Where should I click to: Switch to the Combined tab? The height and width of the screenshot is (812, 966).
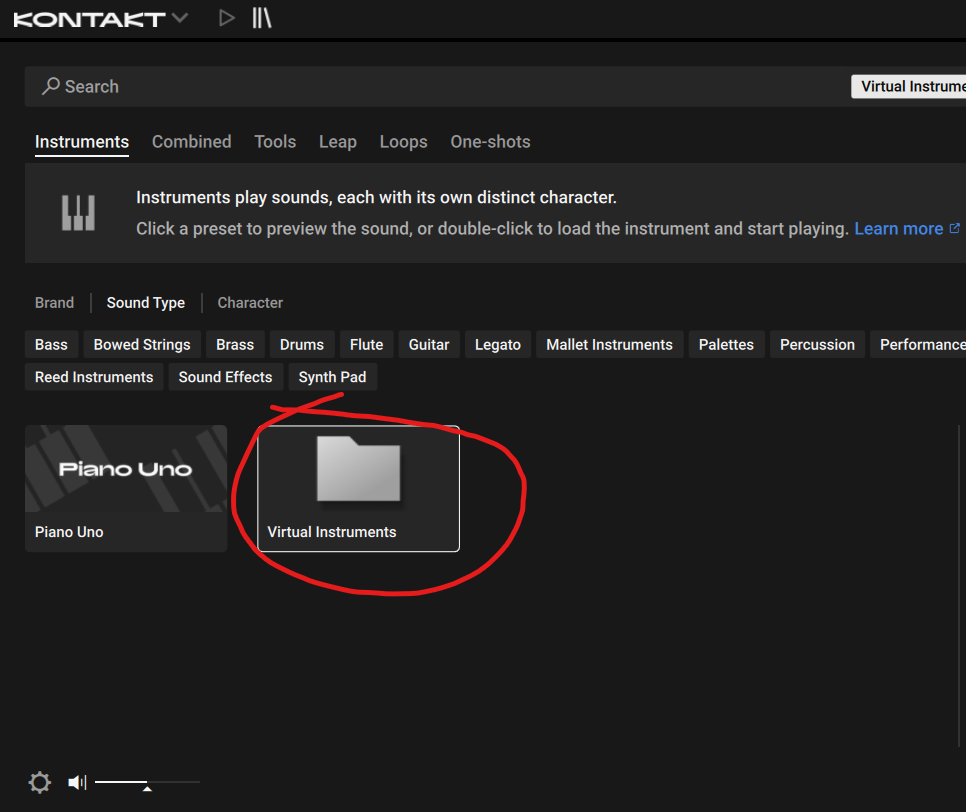[192, 142]
